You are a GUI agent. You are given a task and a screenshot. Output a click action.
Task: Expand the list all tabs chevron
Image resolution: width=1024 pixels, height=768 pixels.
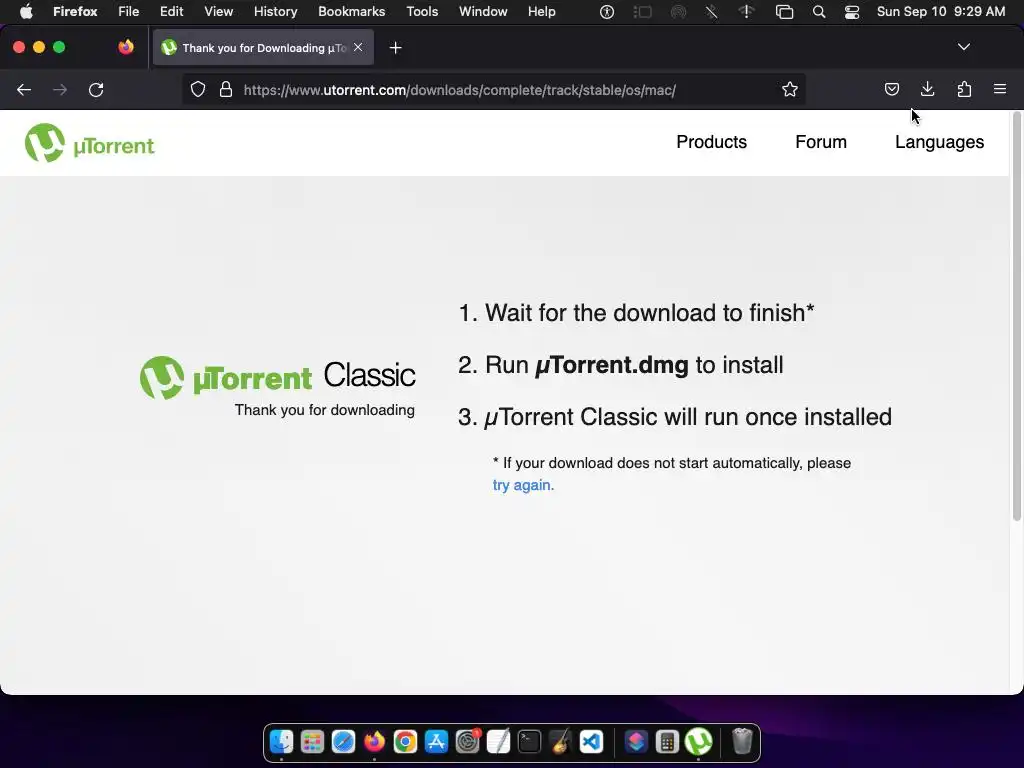963,47
